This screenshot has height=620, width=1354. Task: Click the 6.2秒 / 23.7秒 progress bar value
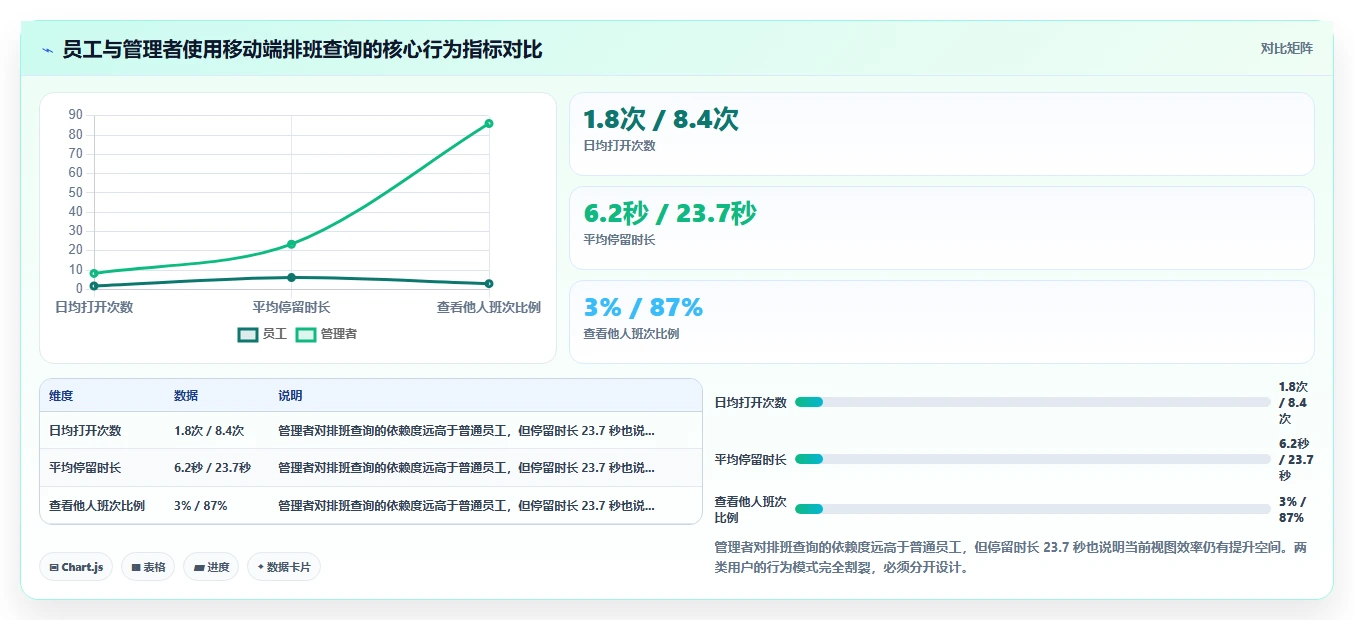pyautogui.click(x=1296, y=459)
